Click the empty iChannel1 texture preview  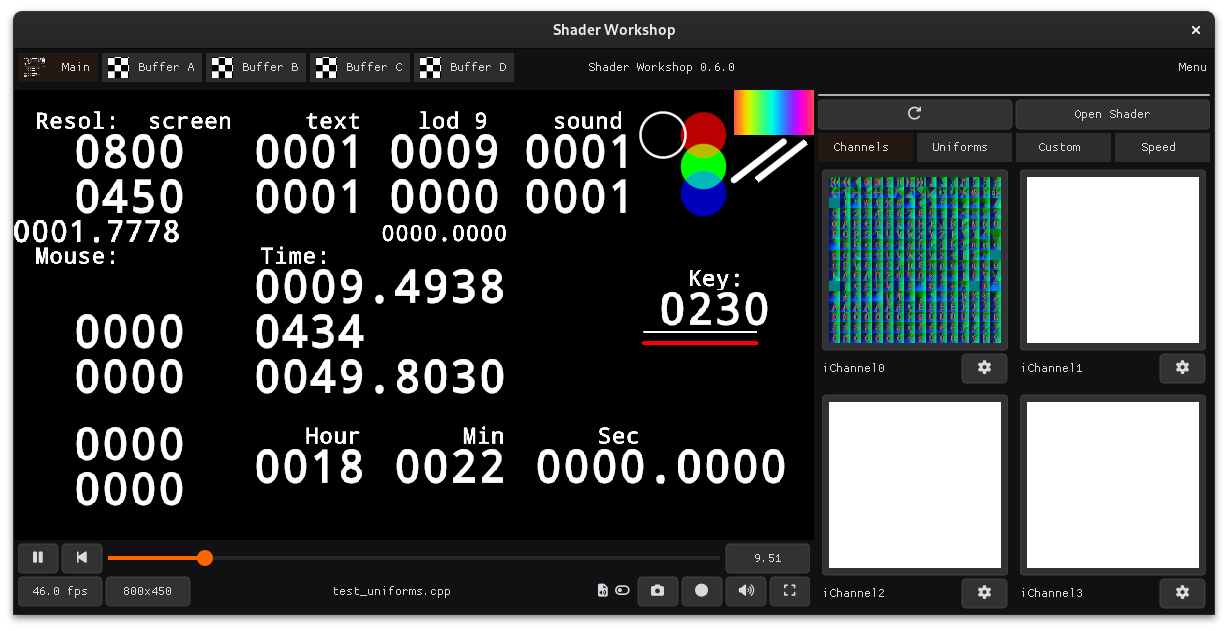(1113, 260)
